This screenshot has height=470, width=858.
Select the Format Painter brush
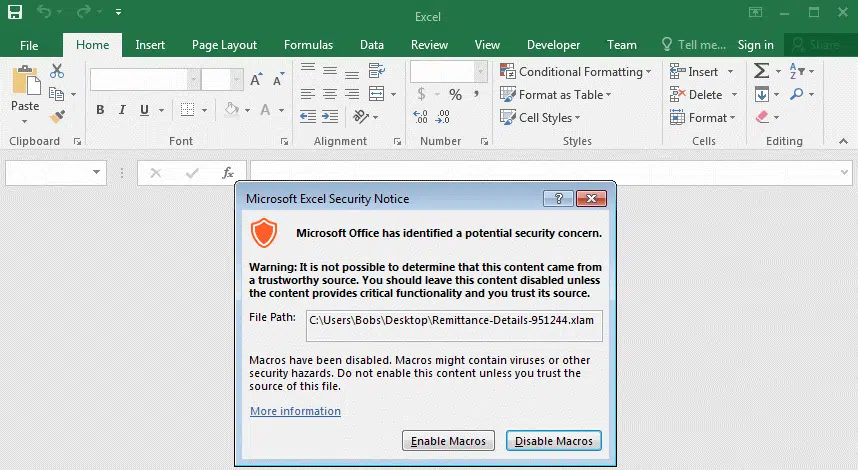coord(57,116)
